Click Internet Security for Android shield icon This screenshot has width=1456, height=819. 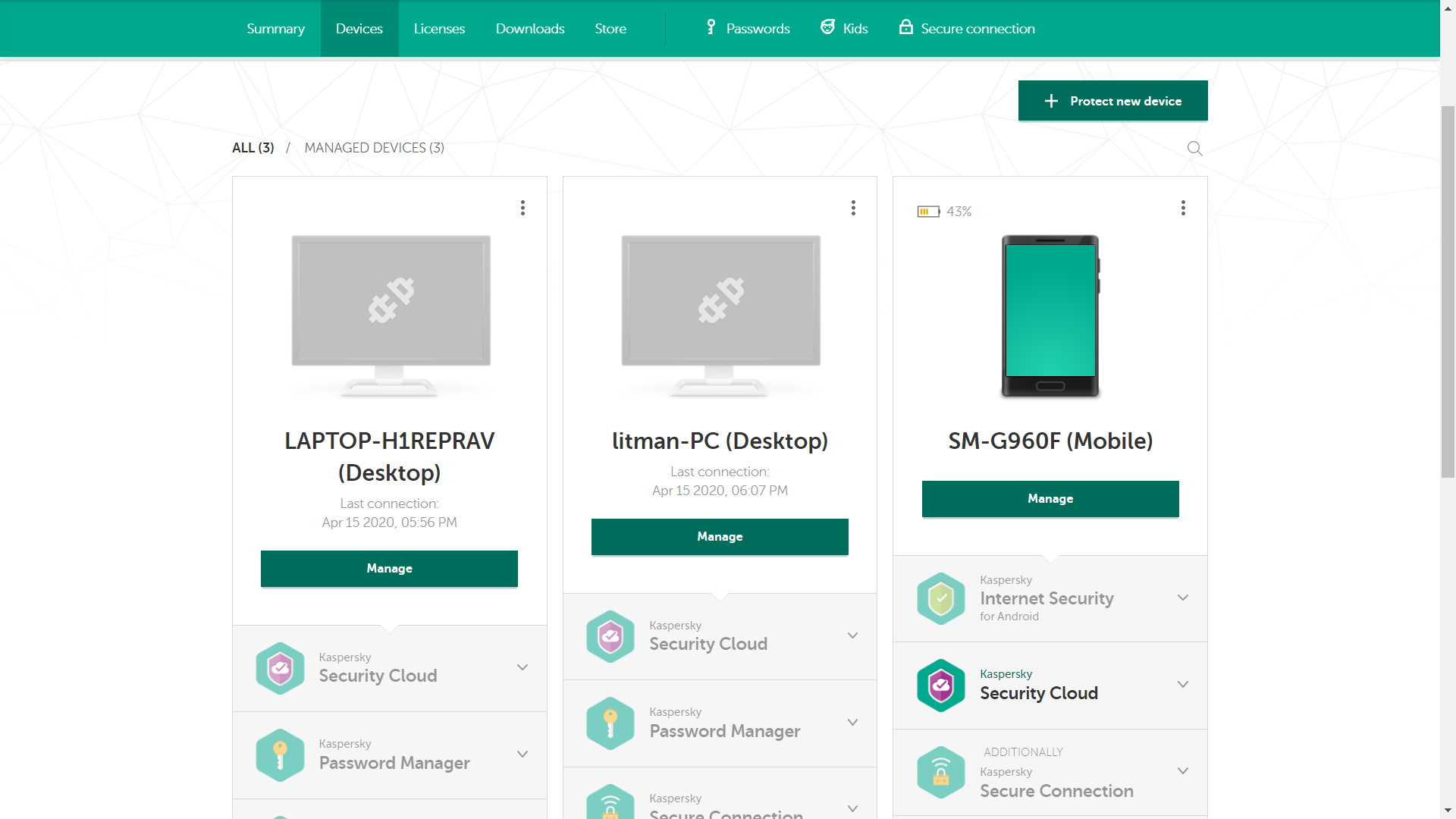click(x=940, y=598)
